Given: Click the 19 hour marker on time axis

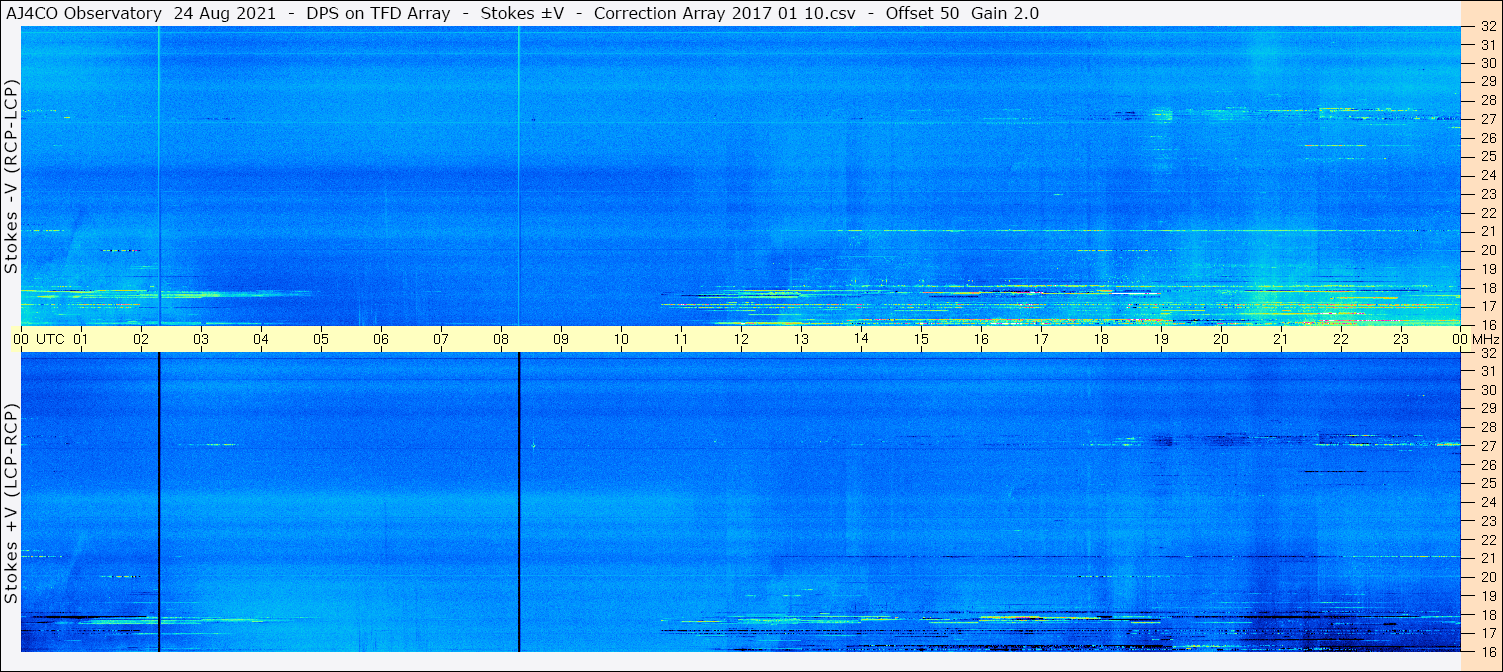Looking at the screenshot, I should pos(1161,339).
